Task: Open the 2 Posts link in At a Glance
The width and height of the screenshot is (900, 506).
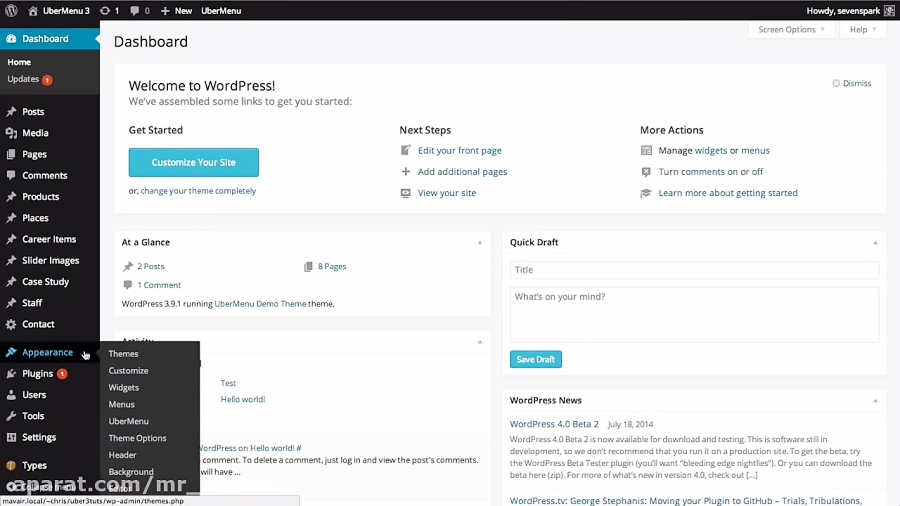Action: pyautogui.click(x=150, y=266)
